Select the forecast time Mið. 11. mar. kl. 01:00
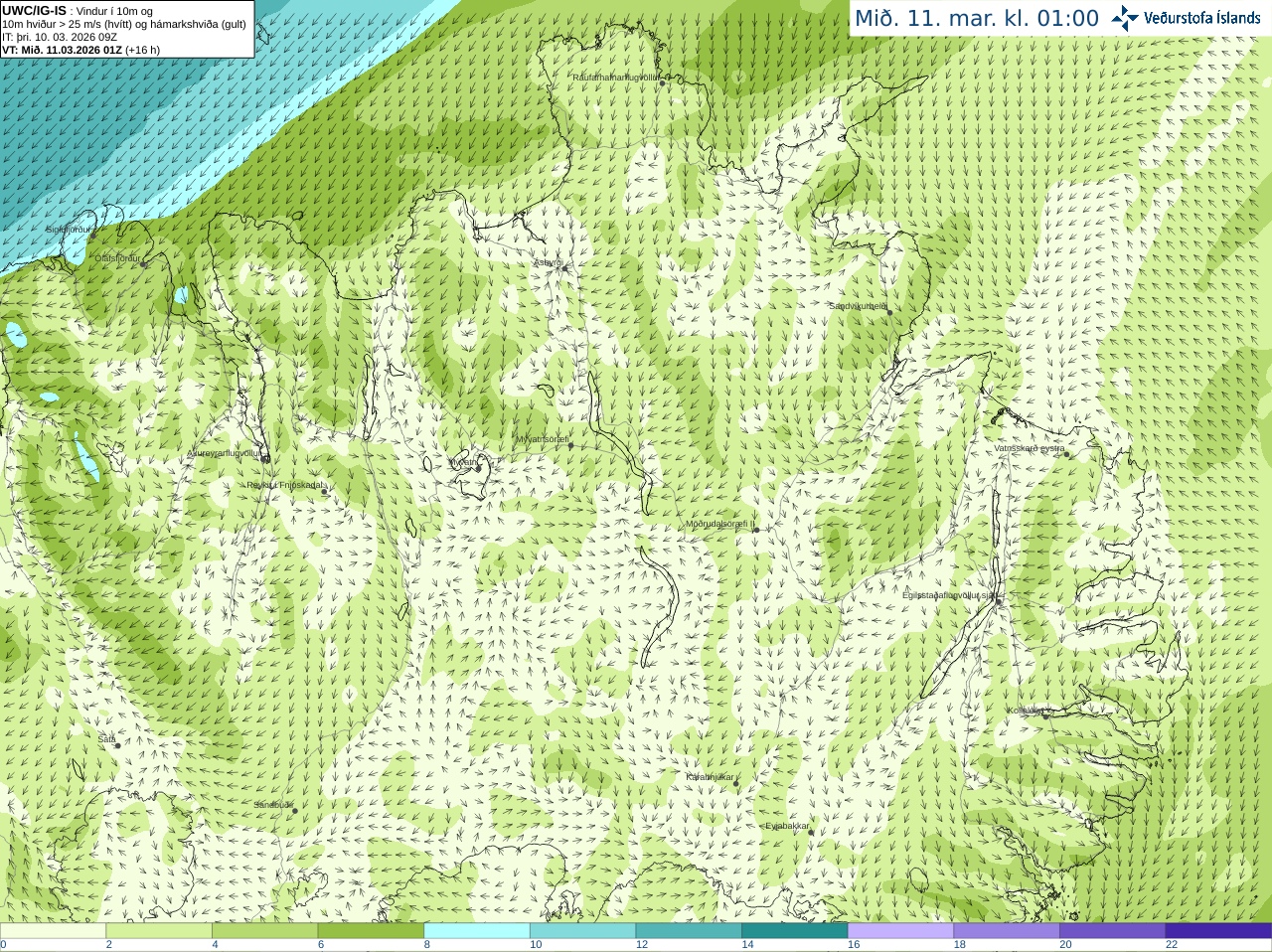 [977, 19]
